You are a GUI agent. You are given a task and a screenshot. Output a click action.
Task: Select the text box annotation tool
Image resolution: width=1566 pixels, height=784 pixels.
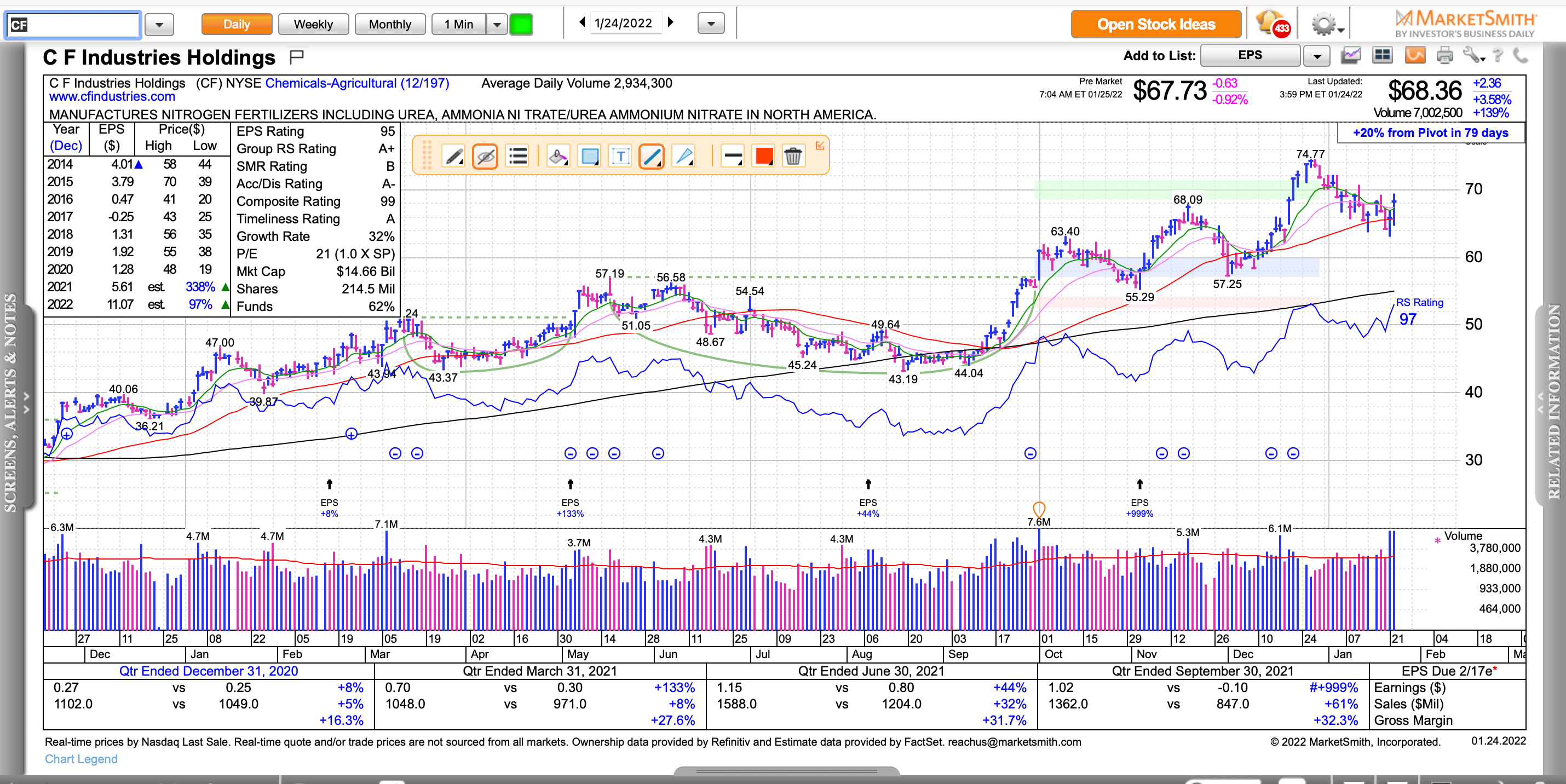point(620,157)
